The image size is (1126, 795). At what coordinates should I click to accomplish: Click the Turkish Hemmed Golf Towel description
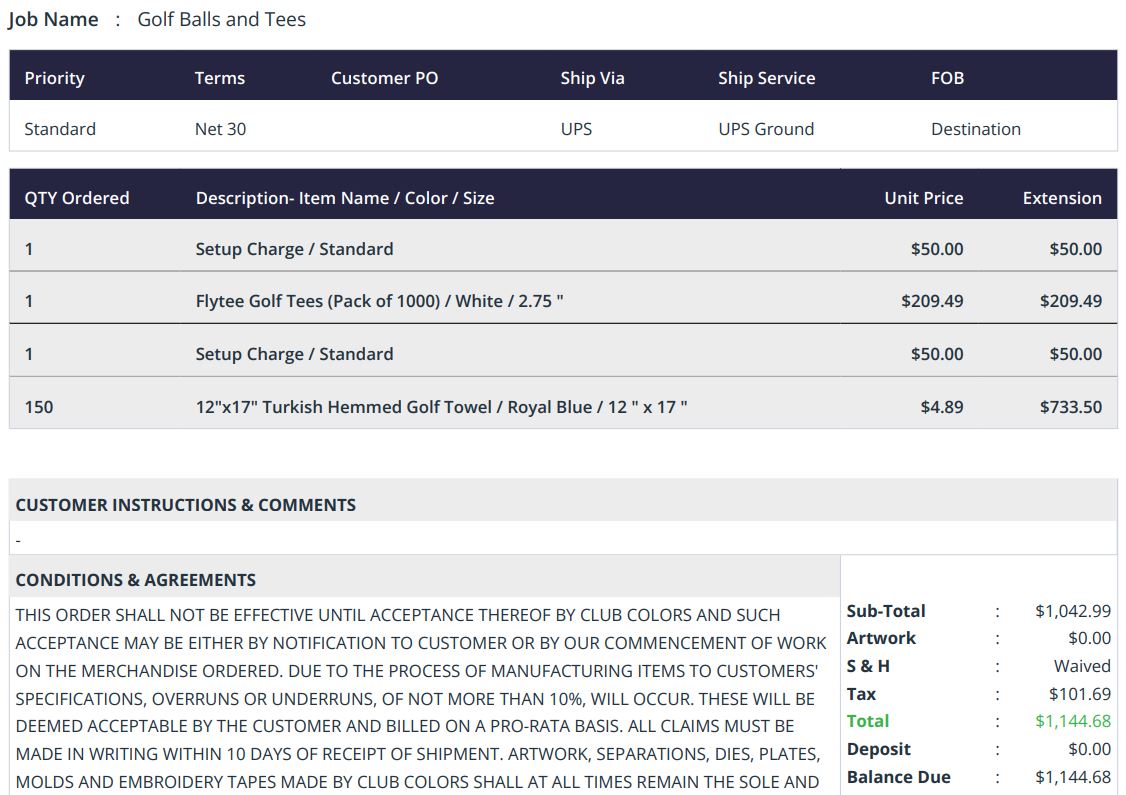(441, 407)
